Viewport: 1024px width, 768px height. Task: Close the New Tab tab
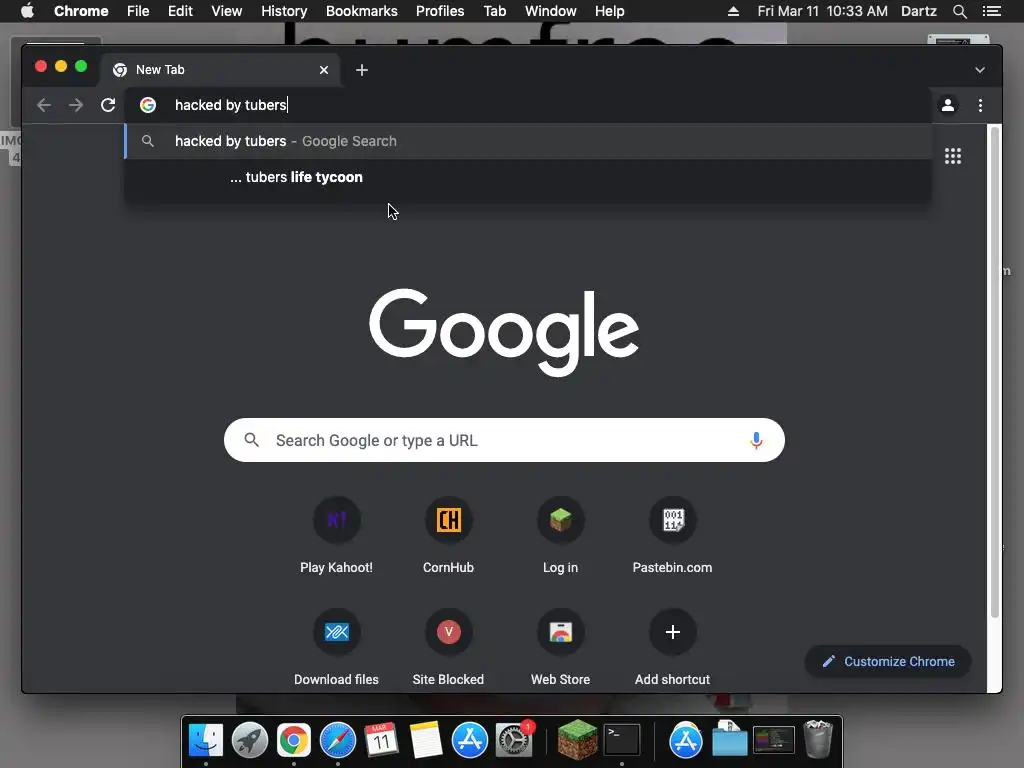tap(324, 70)
